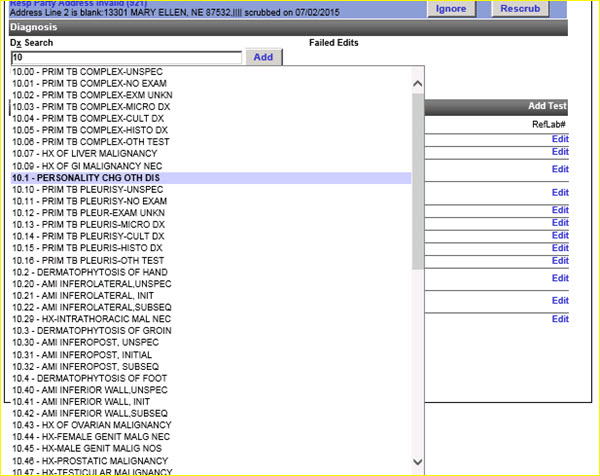
Task: Click the topmost Edit link under RefLab#
Action: [x=560, y=139]
